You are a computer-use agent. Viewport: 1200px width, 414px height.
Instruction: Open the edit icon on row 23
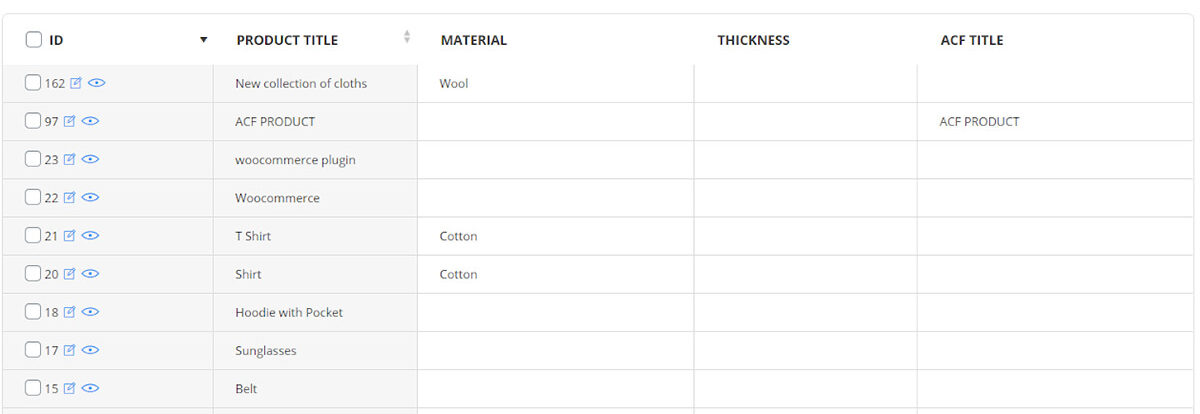69,160
